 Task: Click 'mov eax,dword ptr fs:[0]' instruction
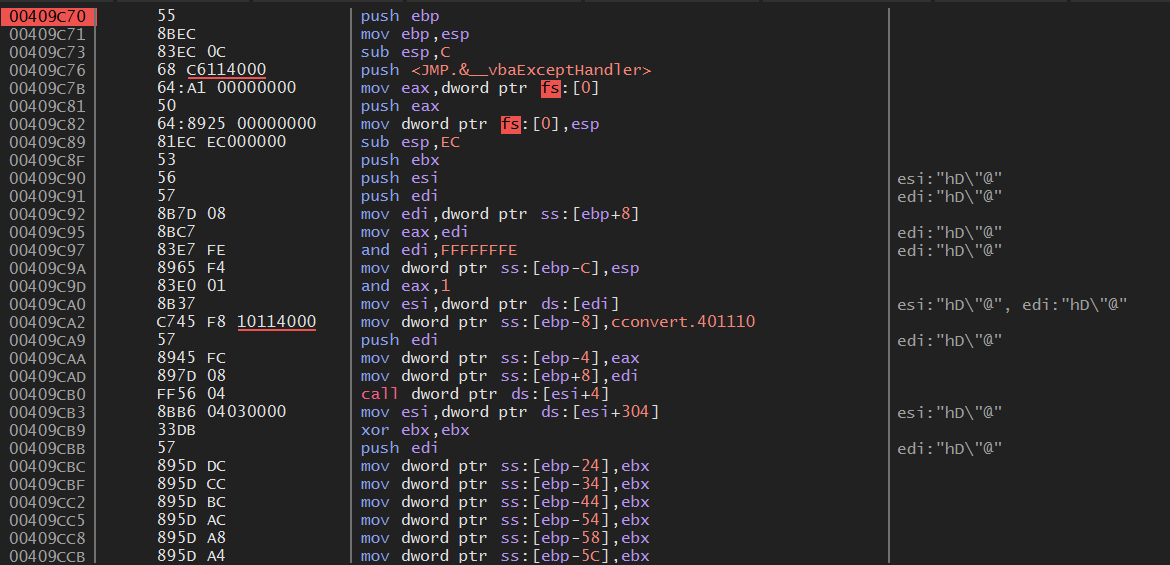[480, 88]
